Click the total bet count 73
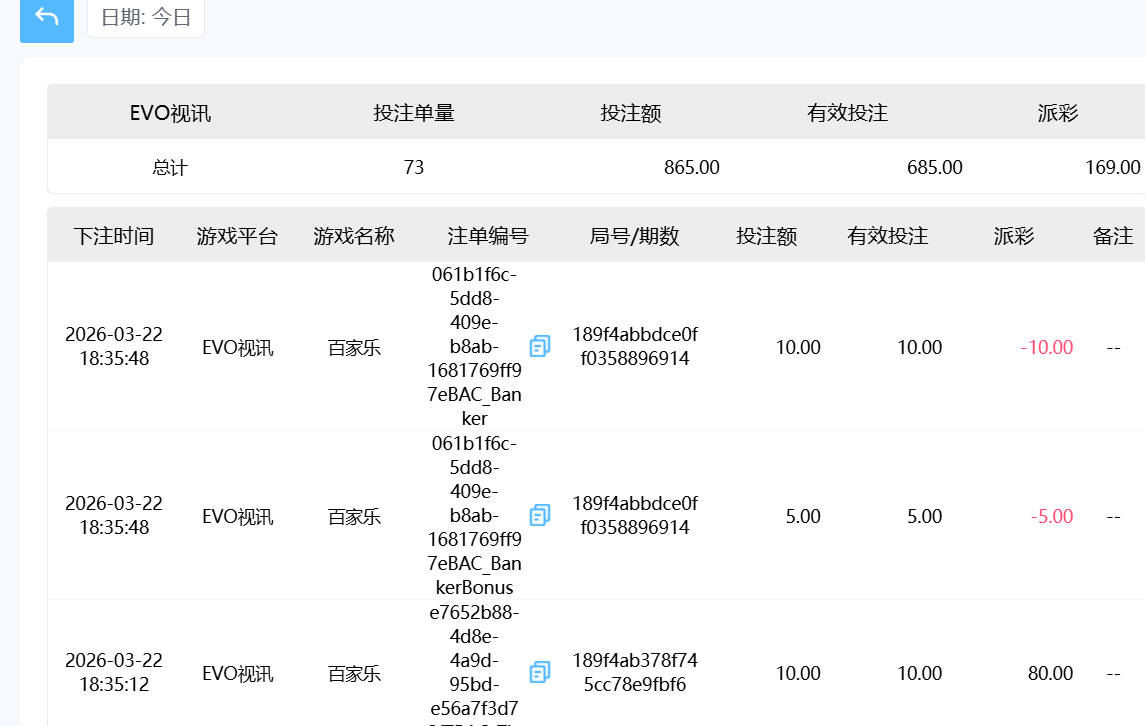Image resolution: width=1145 pixels, height=726 pixels. click(x=414, y=167)
